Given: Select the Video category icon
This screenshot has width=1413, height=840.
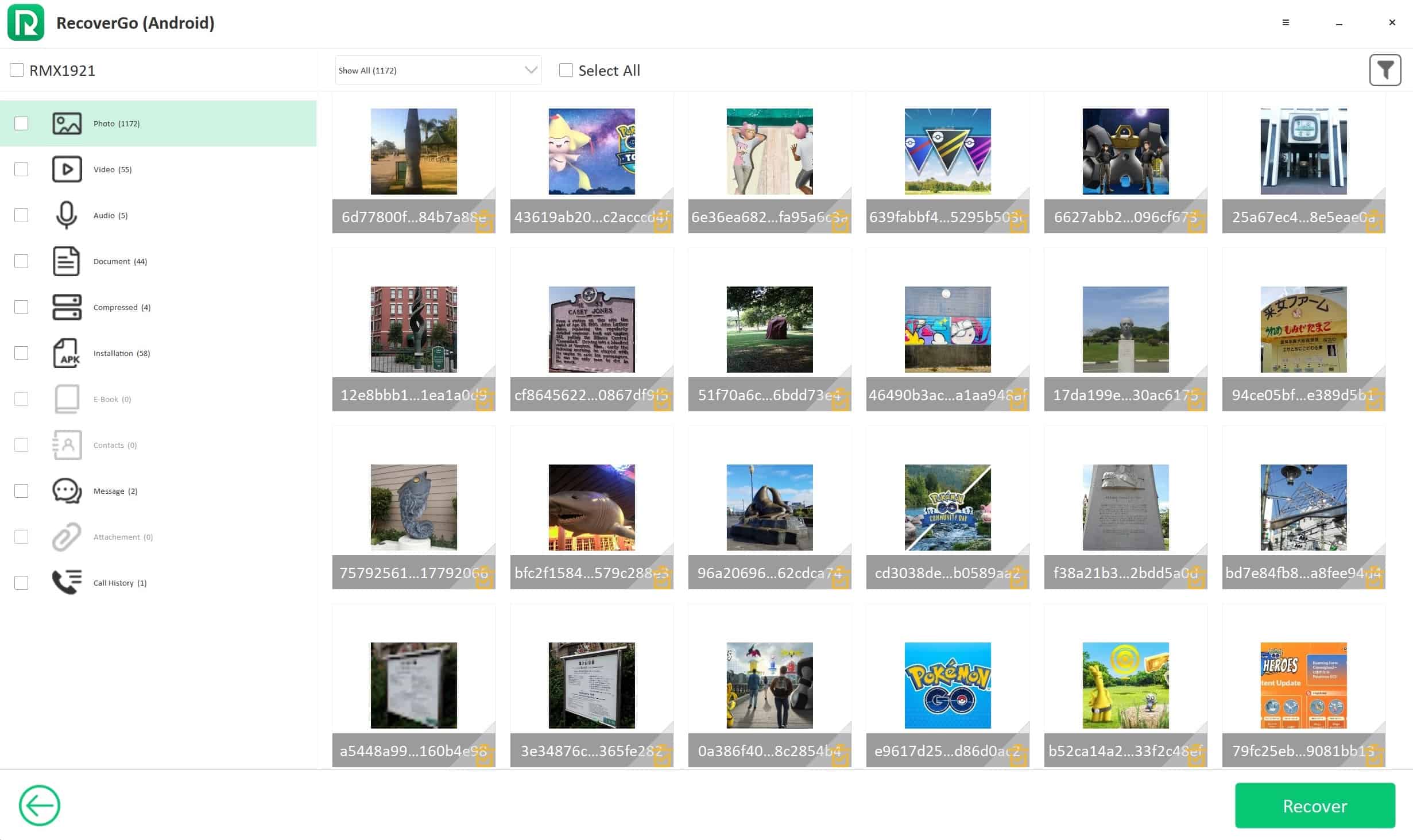Looking at the screenshot, I should pyautogui.click(x=67, y=169).
